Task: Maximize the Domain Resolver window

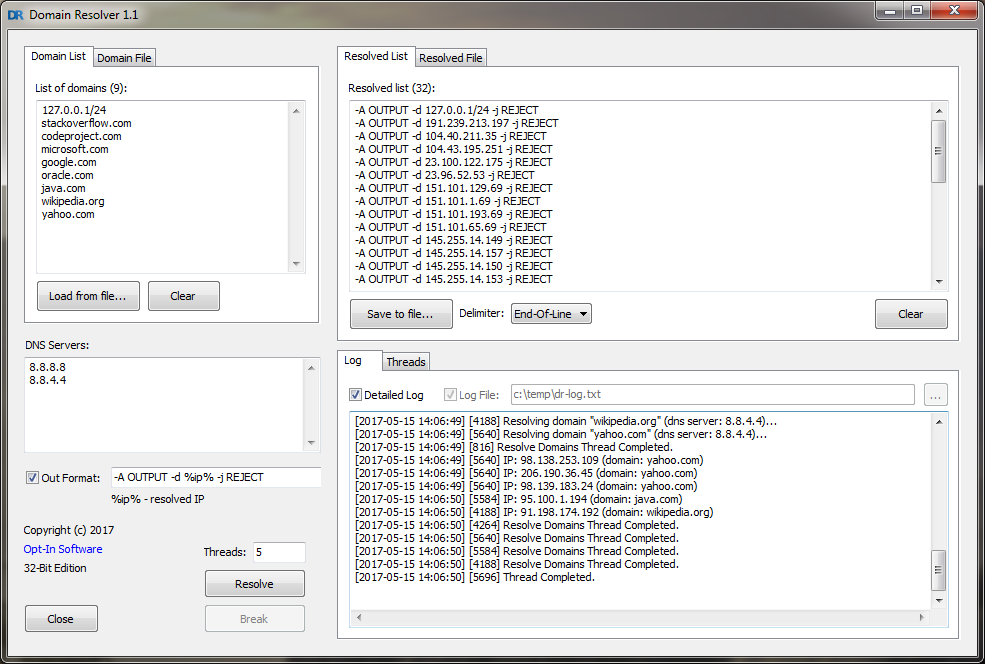Action: (x=916, y=11)
